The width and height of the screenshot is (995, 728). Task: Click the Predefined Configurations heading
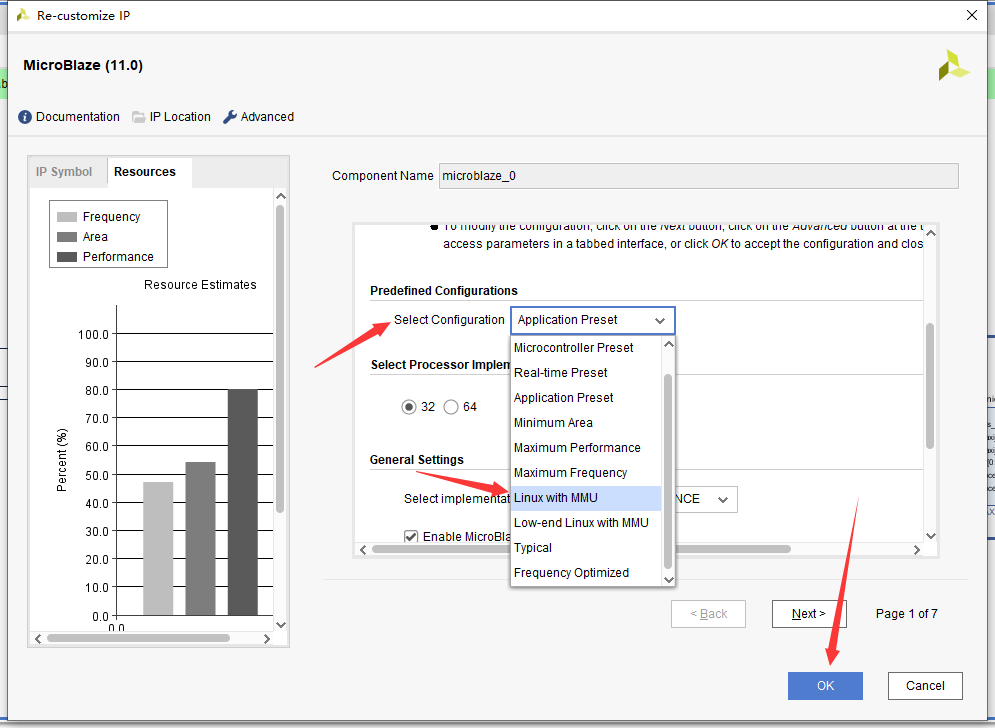coord(444,291)
